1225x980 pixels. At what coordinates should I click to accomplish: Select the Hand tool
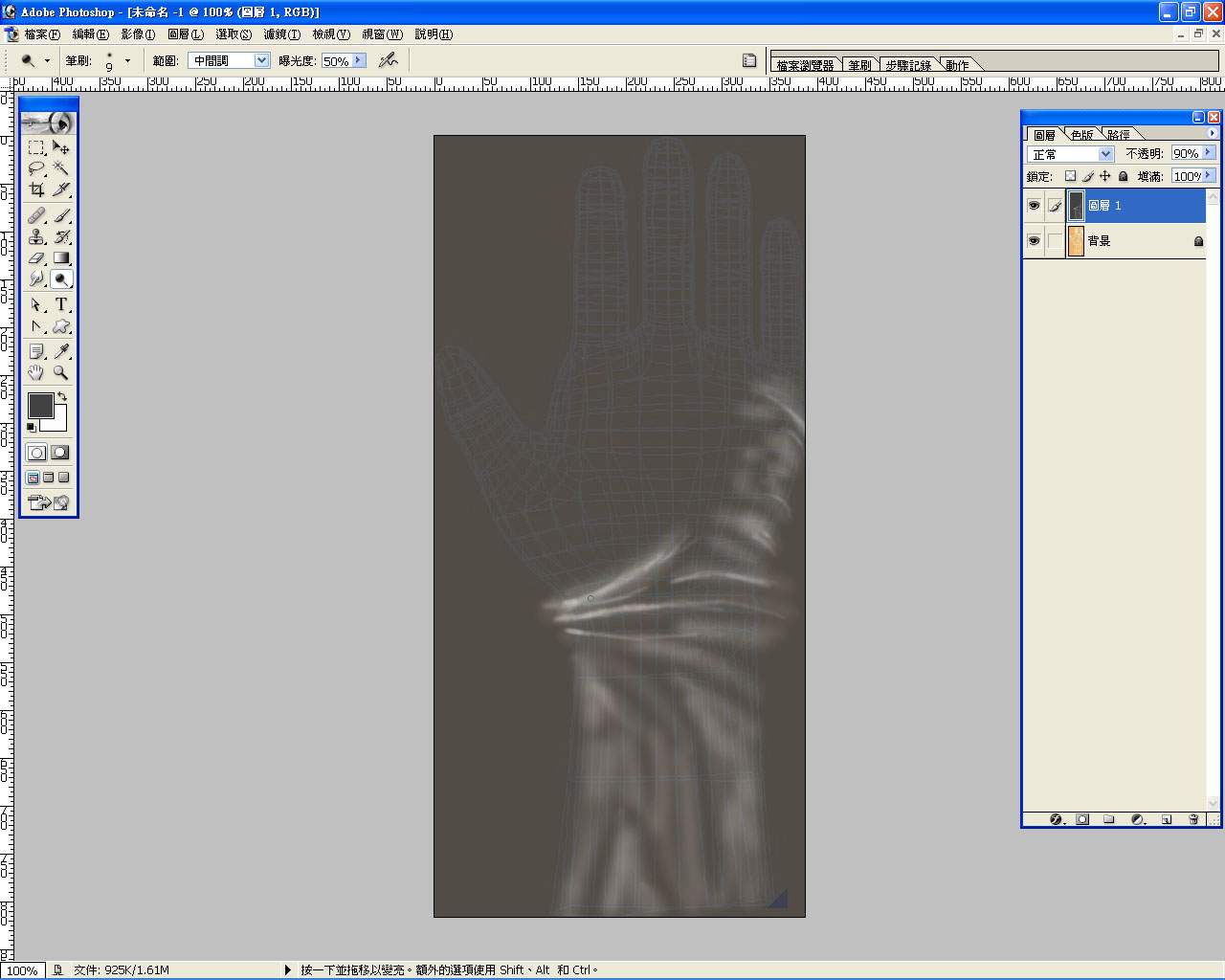[36, 373]
